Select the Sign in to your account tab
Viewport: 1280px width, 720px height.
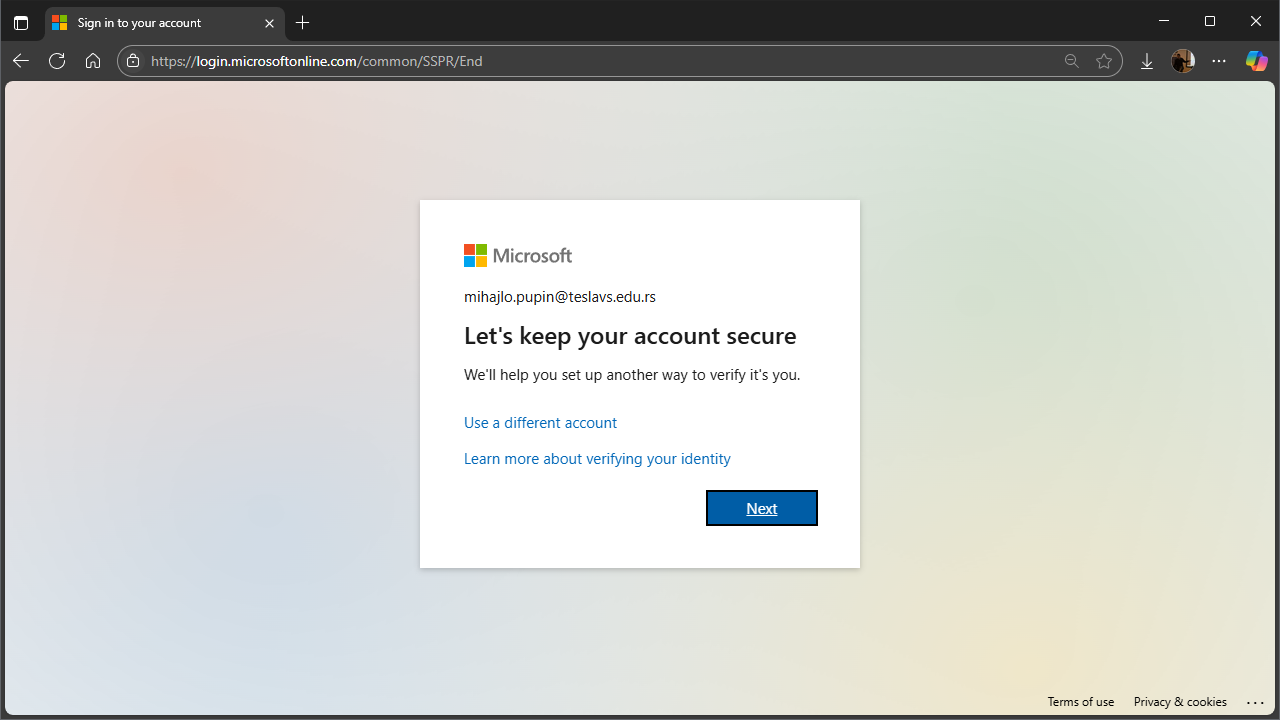point(165,22)
